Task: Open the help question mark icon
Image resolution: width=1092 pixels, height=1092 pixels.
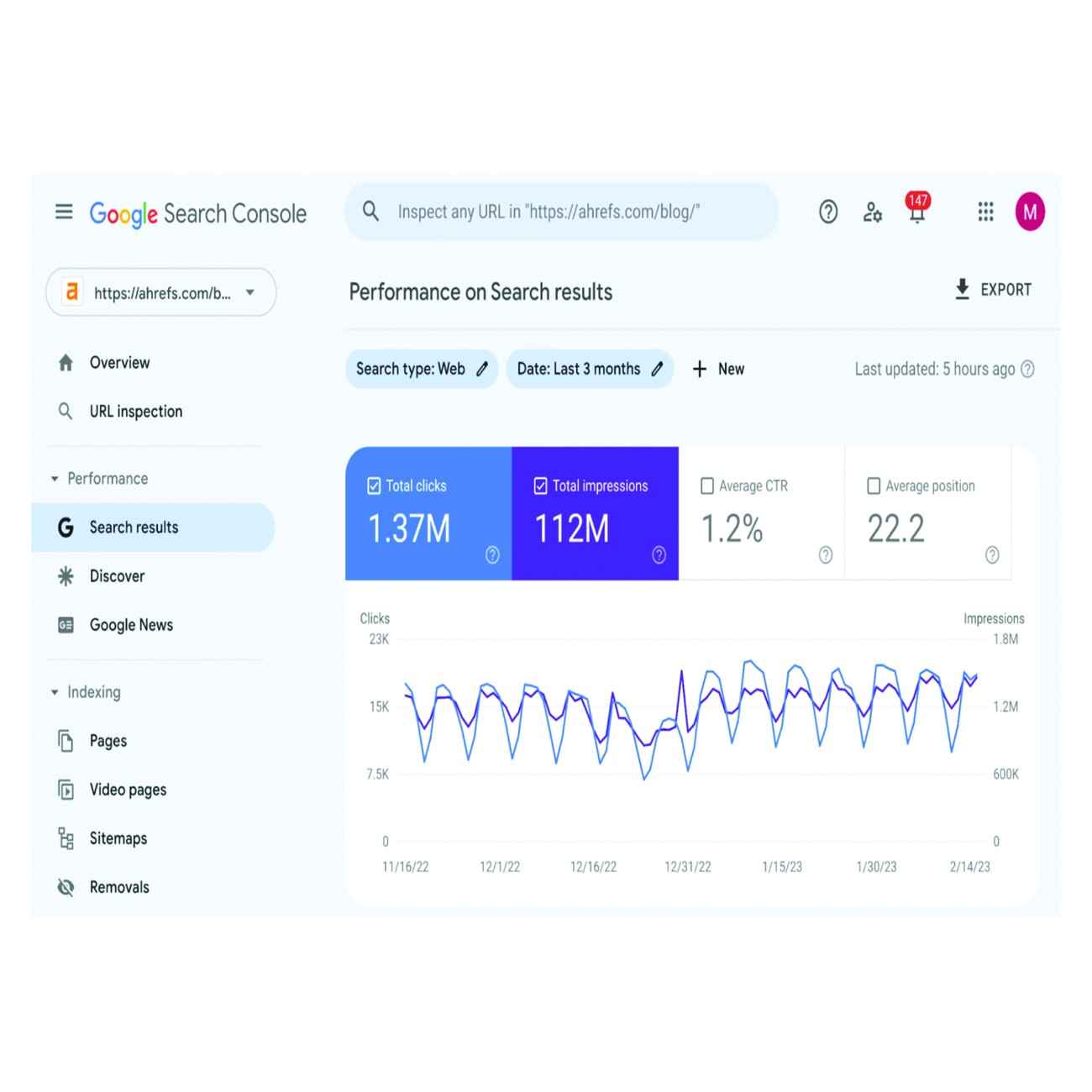Action: pos(828,212)
